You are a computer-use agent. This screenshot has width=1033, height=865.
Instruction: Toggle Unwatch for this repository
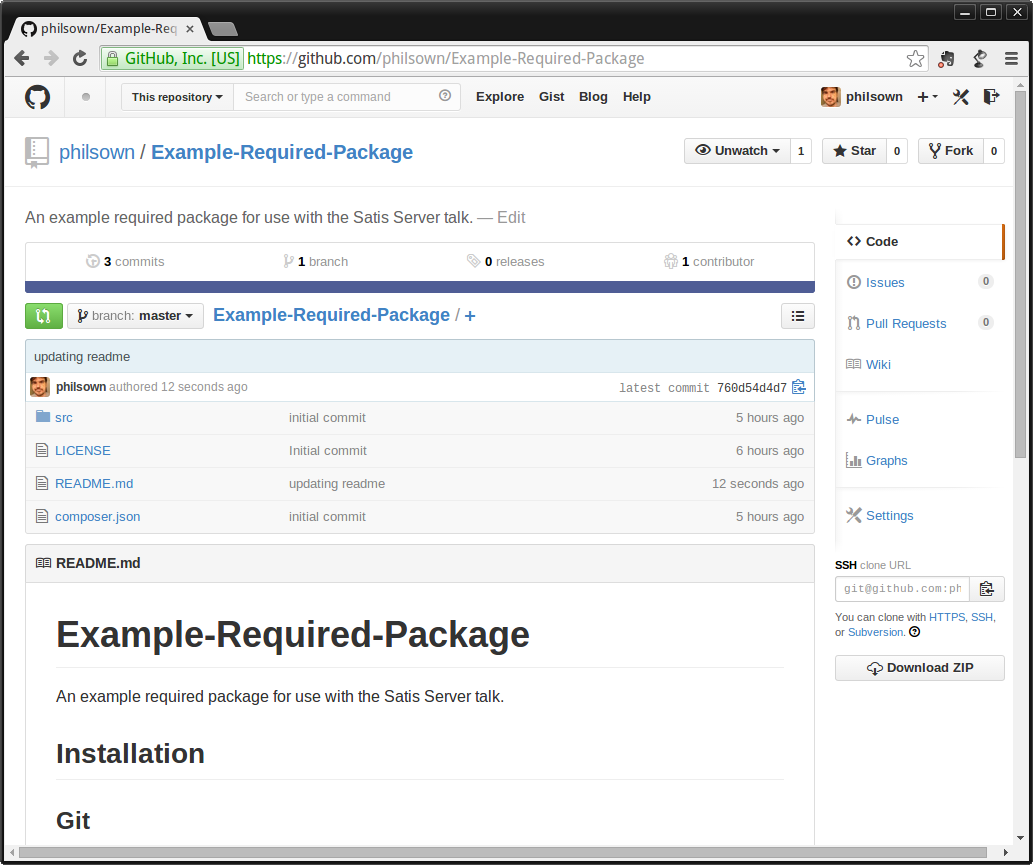[737, 151]
